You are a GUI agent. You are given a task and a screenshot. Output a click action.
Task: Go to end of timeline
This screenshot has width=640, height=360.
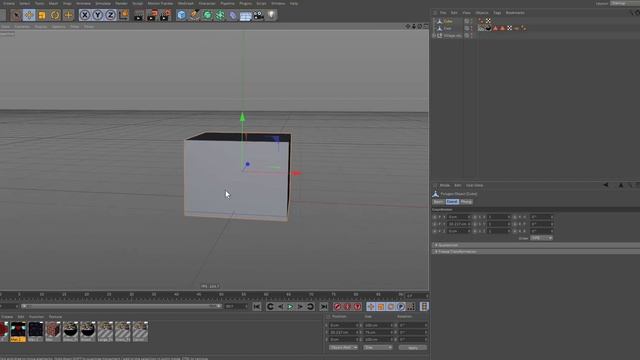click(324, 307)
